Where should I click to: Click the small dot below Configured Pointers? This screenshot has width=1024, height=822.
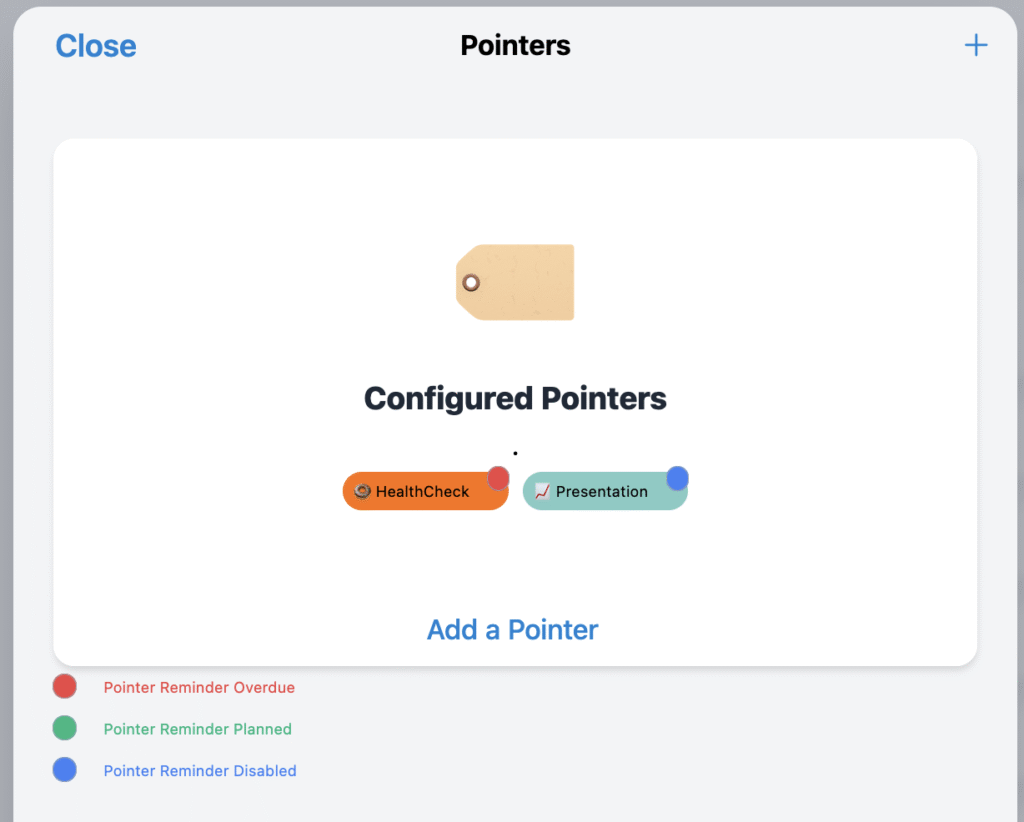[x=515, y=453]
